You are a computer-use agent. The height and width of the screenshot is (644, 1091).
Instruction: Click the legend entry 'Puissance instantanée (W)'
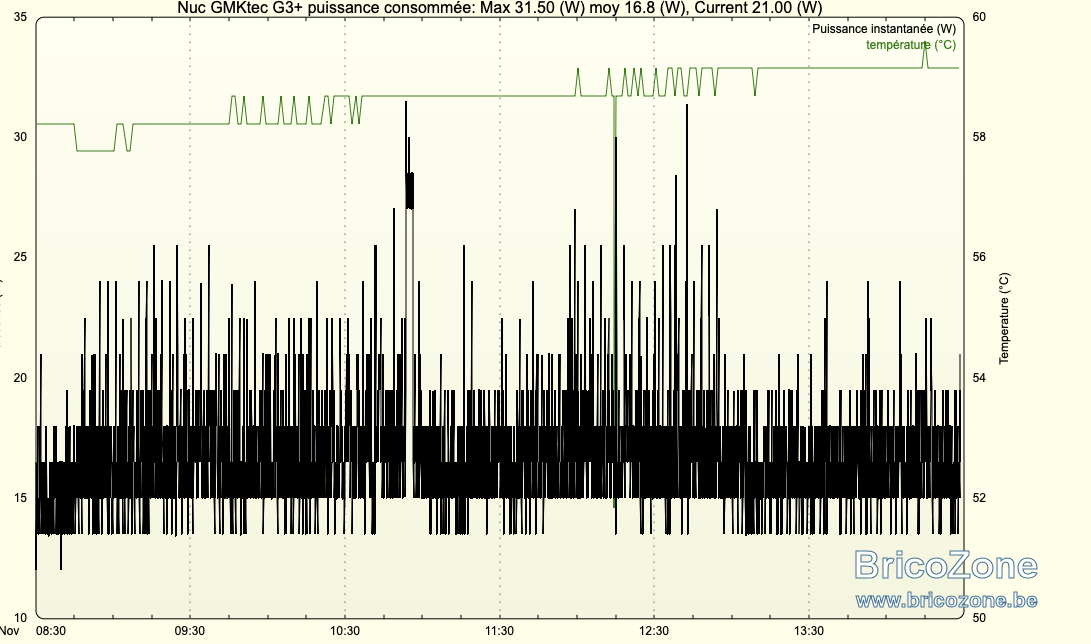point(884,29)
